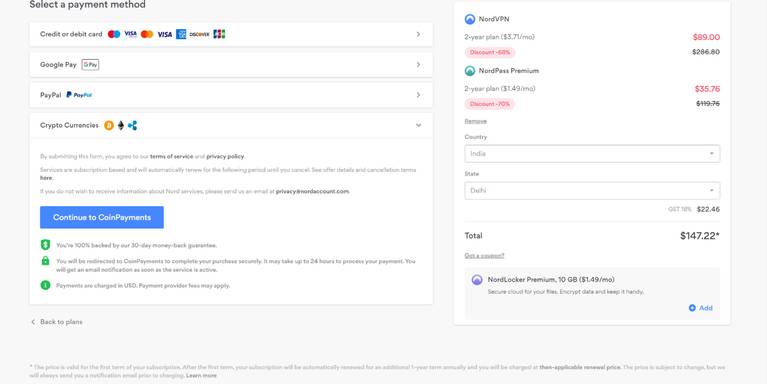Image resolution: width=767 pixels, height=384 pixels.
Task: Expand the Google Pay payment option
Action: coord(231,65)
